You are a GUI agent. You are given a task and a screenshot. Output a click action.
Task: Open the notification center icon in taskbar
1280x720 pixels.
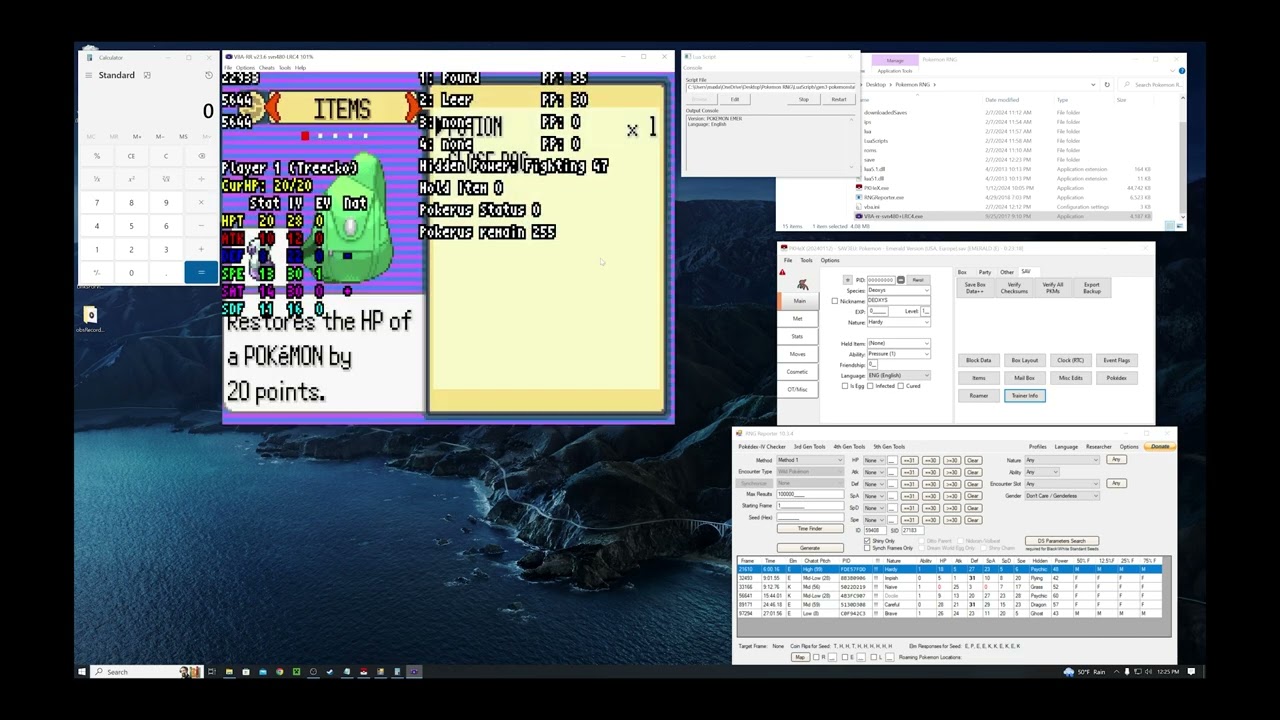[x=1191, y=672]
